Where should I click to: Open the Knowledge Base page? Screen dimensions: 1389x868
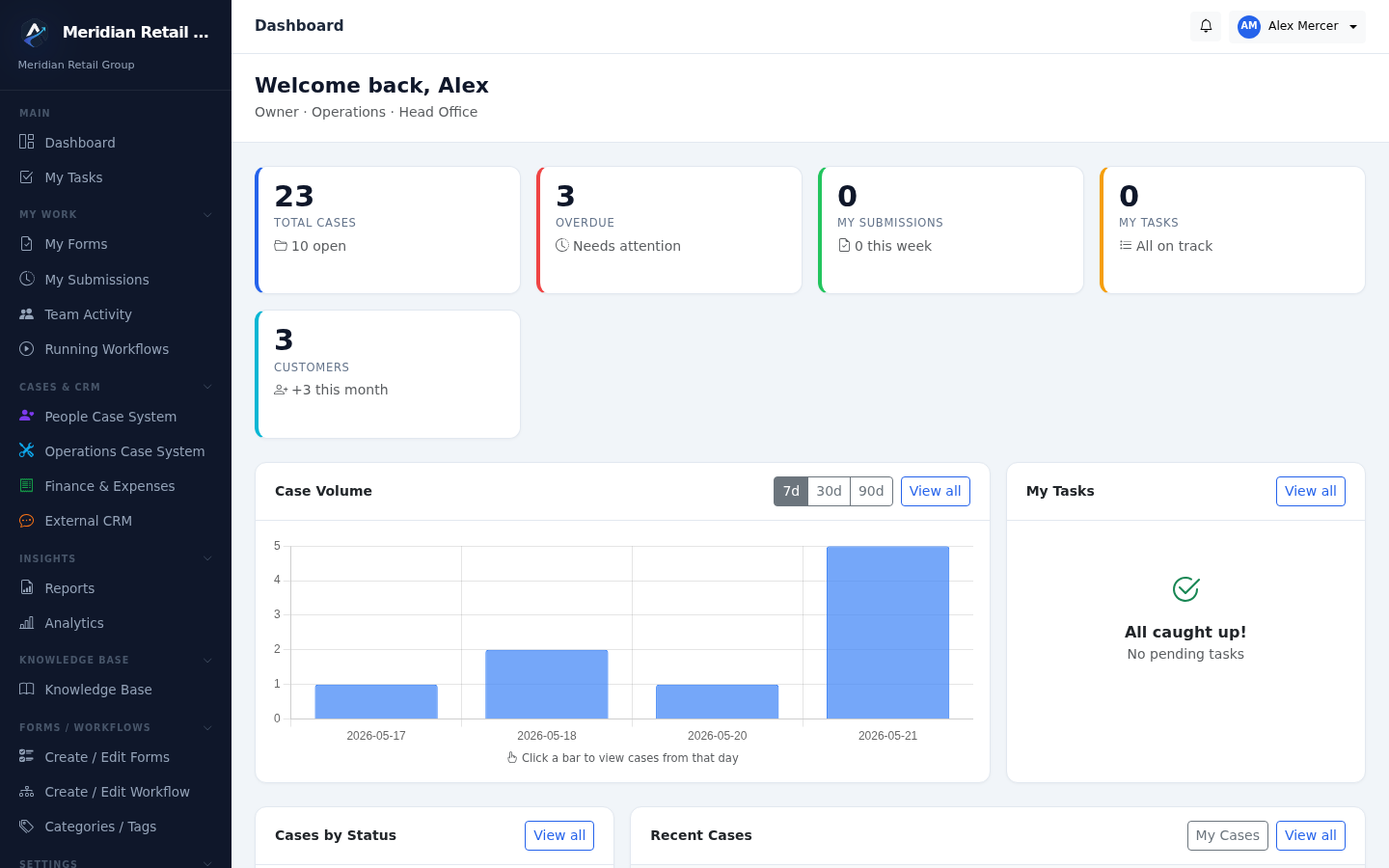116,690
